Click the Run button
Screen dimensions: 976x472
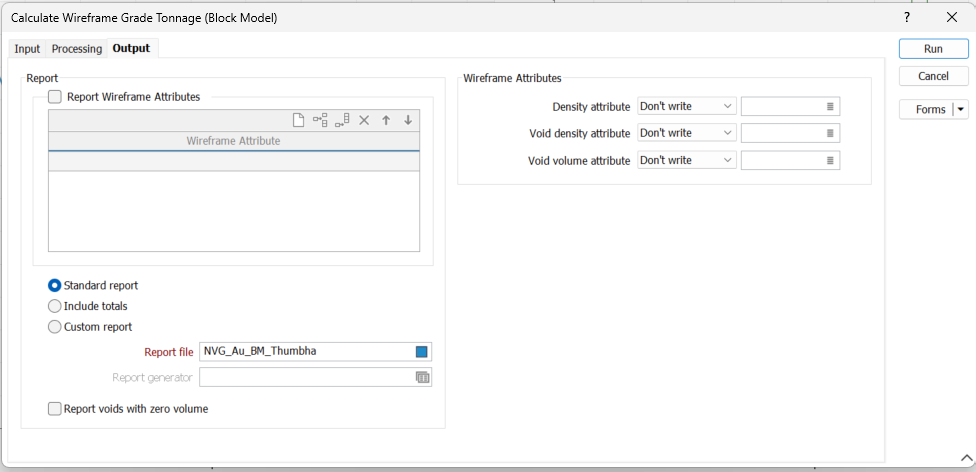coord(932,49)
